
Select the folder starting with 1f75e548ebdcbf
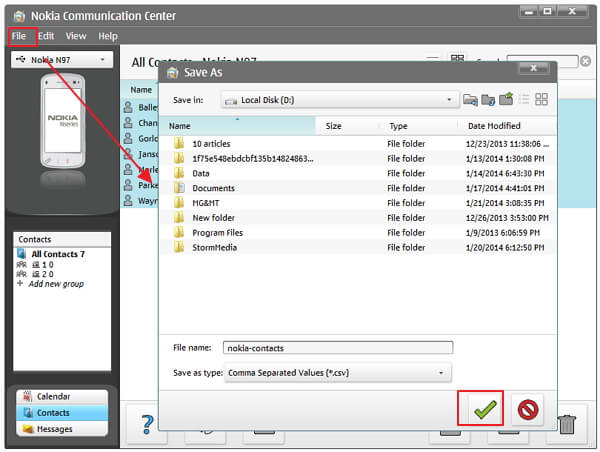click(253, 158)
